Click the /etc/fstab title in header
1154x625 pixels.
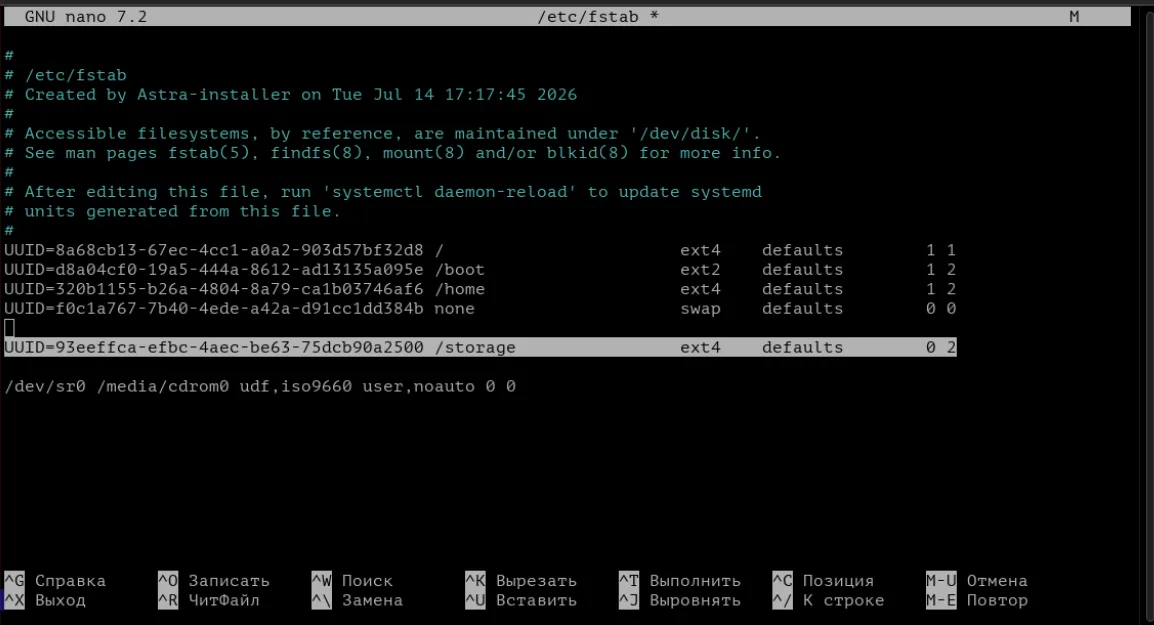coord(587,16)
